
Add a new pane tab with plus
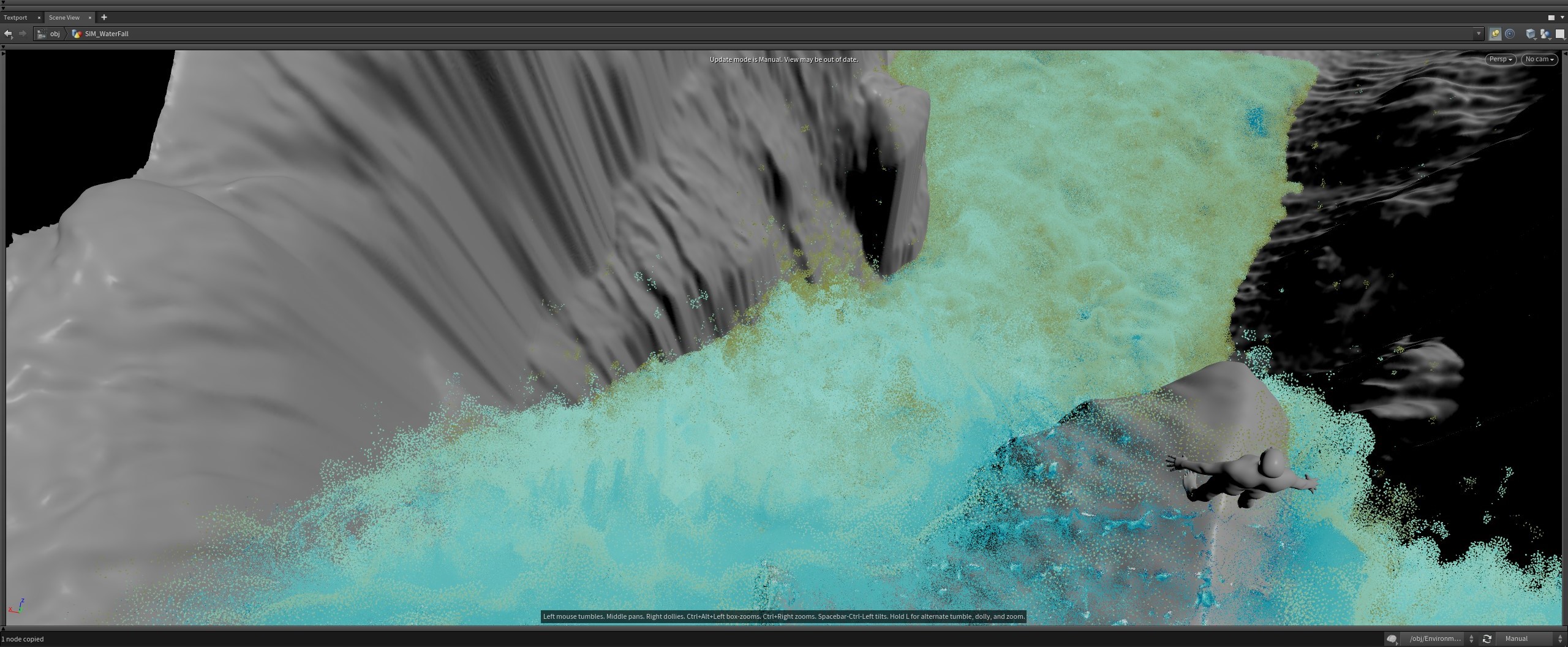coord(104,17)
